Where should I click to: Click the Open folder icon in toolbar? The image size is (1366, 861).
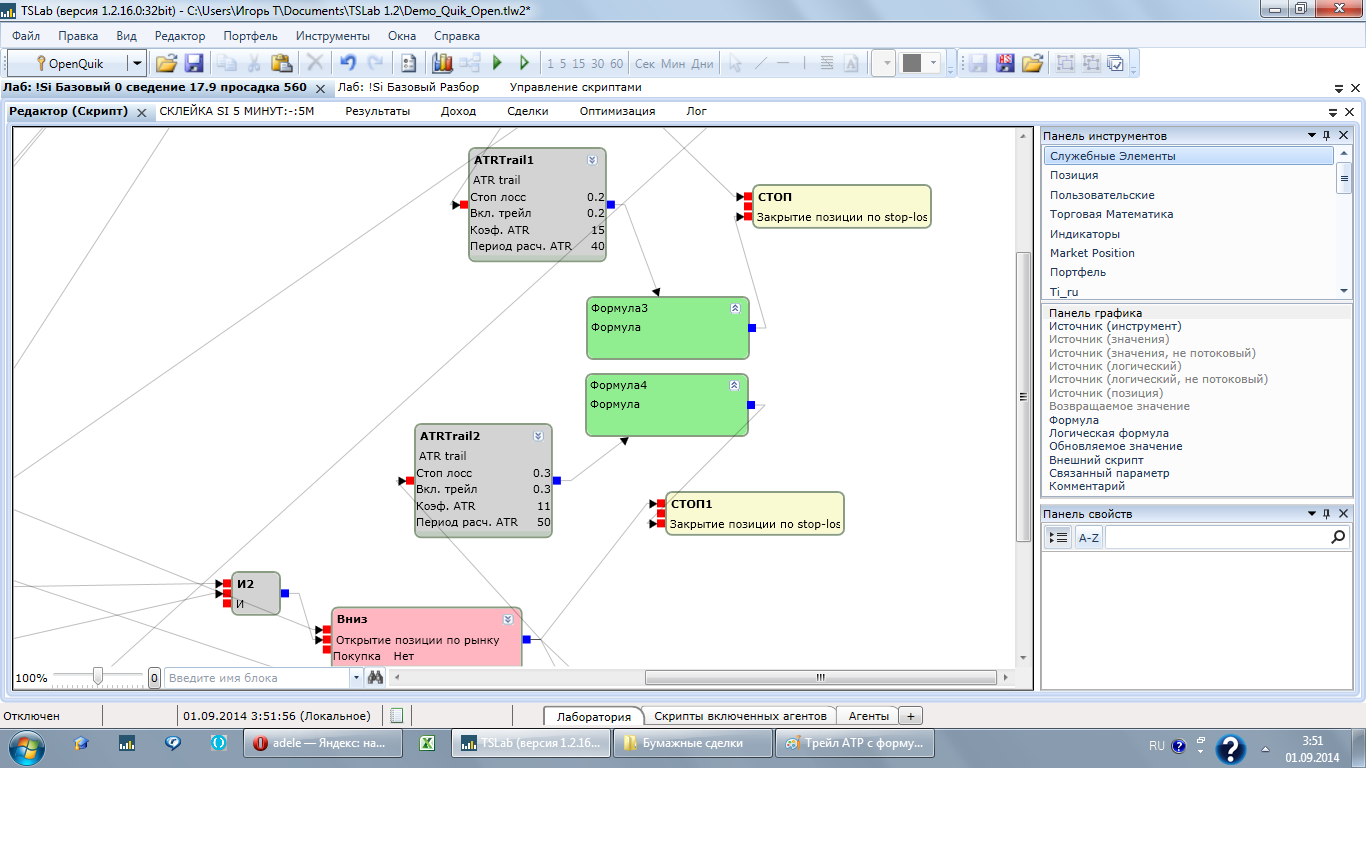(166, 63)
